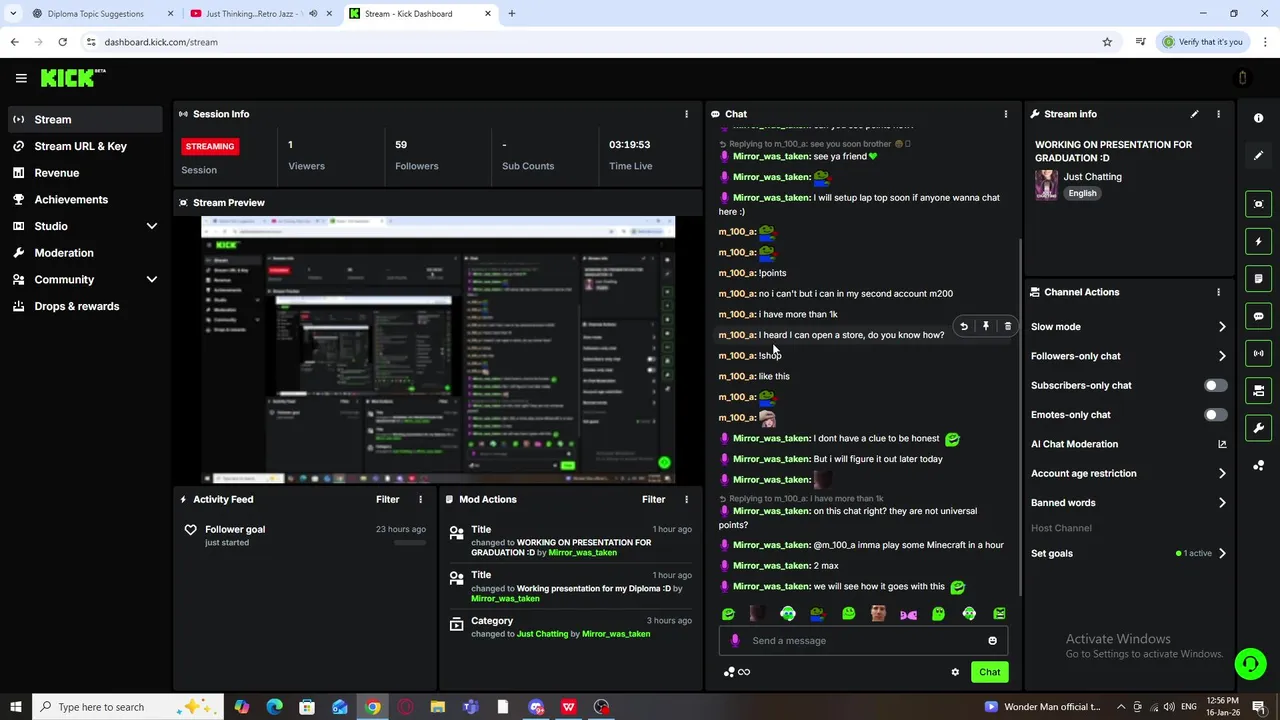
Task: Click the channel points dots icon in right sidebar
Action: click(1258, 465)
